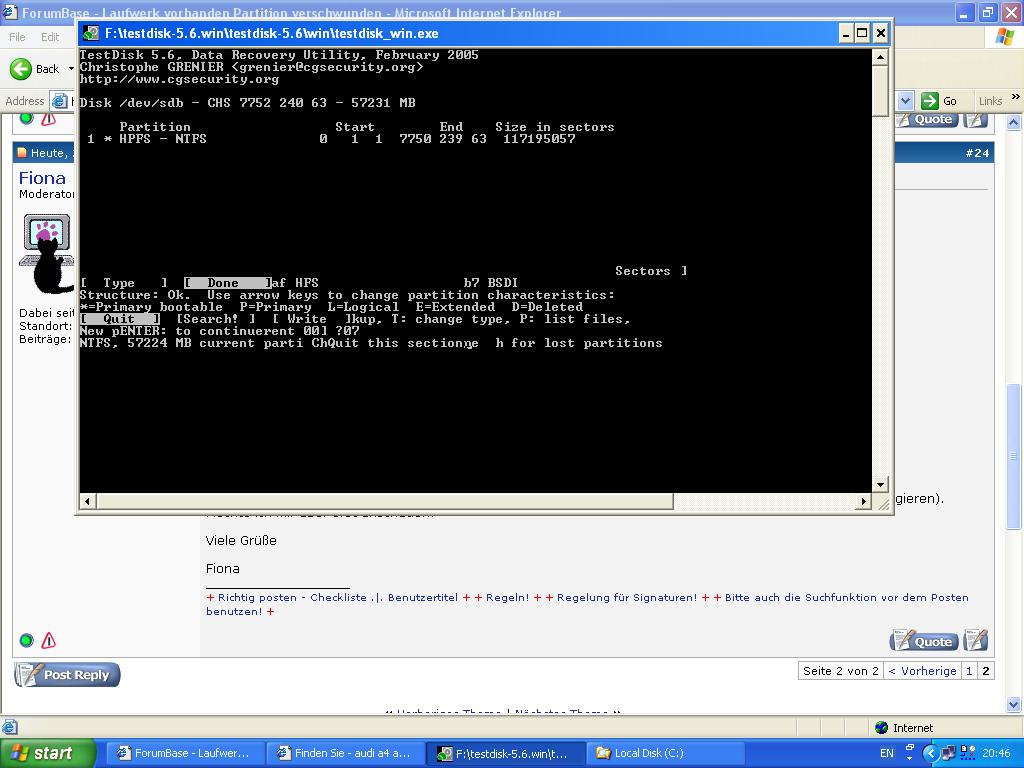Open the File menu in Internet Explorer
The height and width of the screenshot is (768, 1024).
coord(17,37)
